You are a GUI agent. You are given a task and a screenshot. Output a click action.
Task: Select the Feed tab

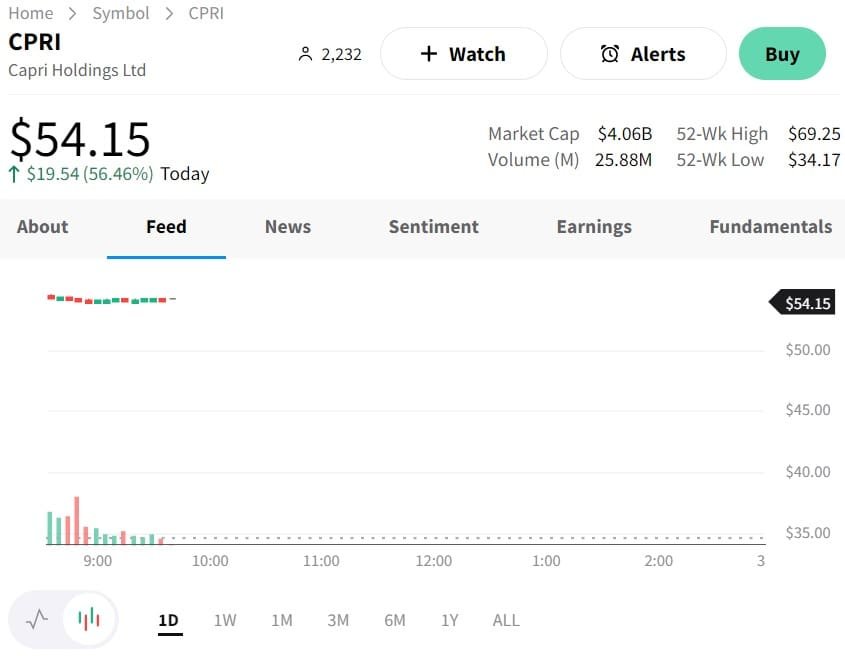[x=166, y=227]
